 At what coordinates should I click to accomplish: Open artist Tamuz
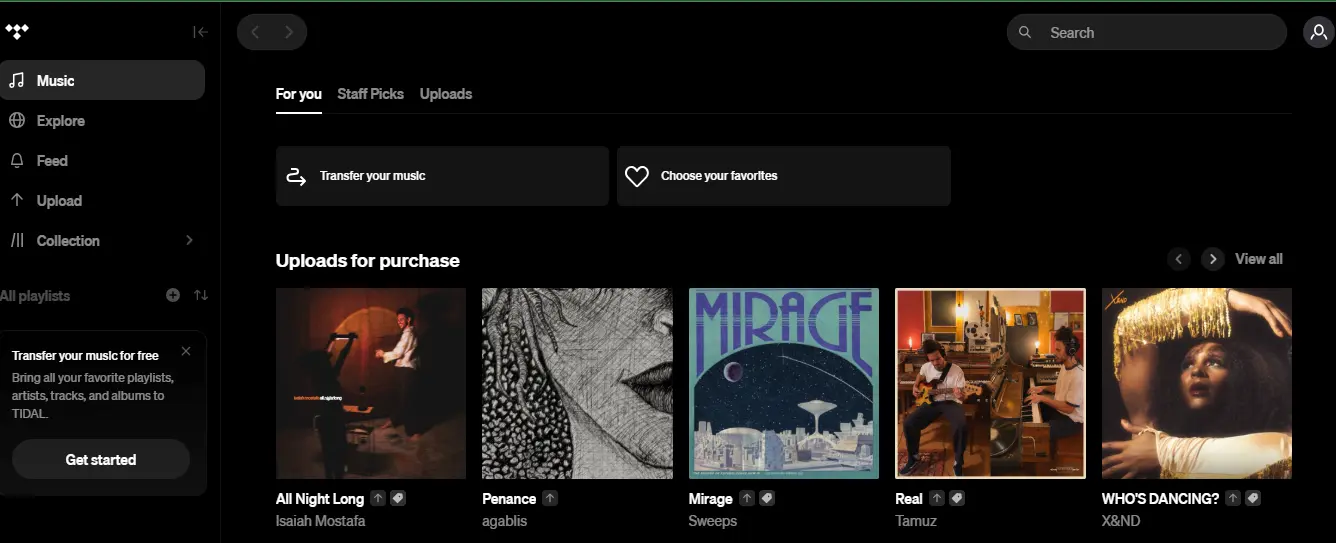click(915, 521)
